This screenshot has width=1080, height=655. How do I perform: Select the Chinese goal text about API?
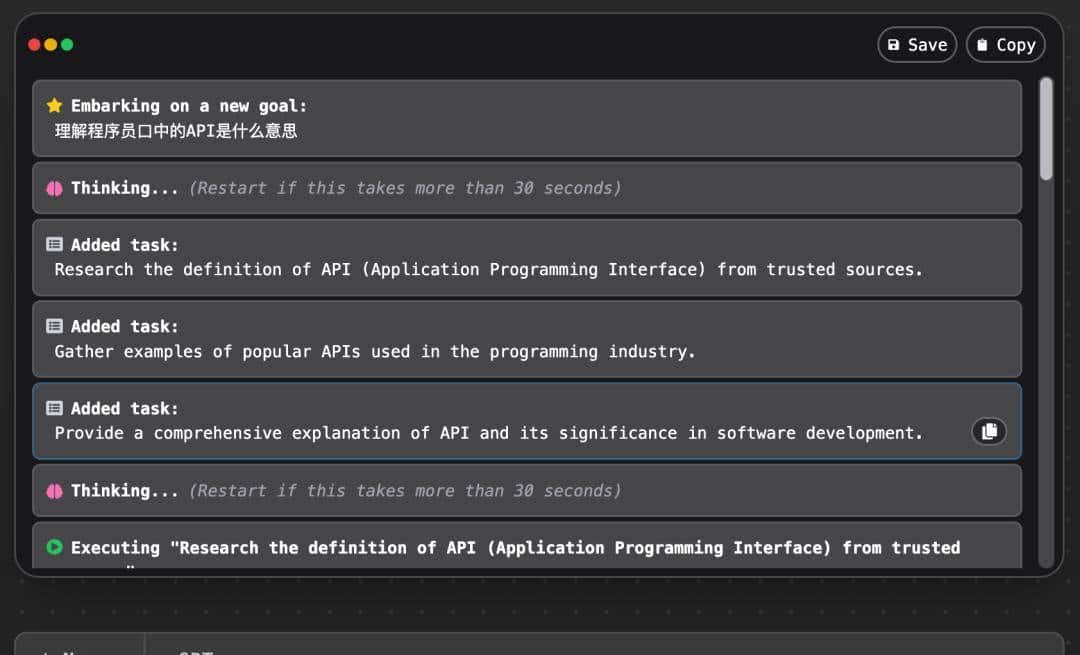(176, 131)
